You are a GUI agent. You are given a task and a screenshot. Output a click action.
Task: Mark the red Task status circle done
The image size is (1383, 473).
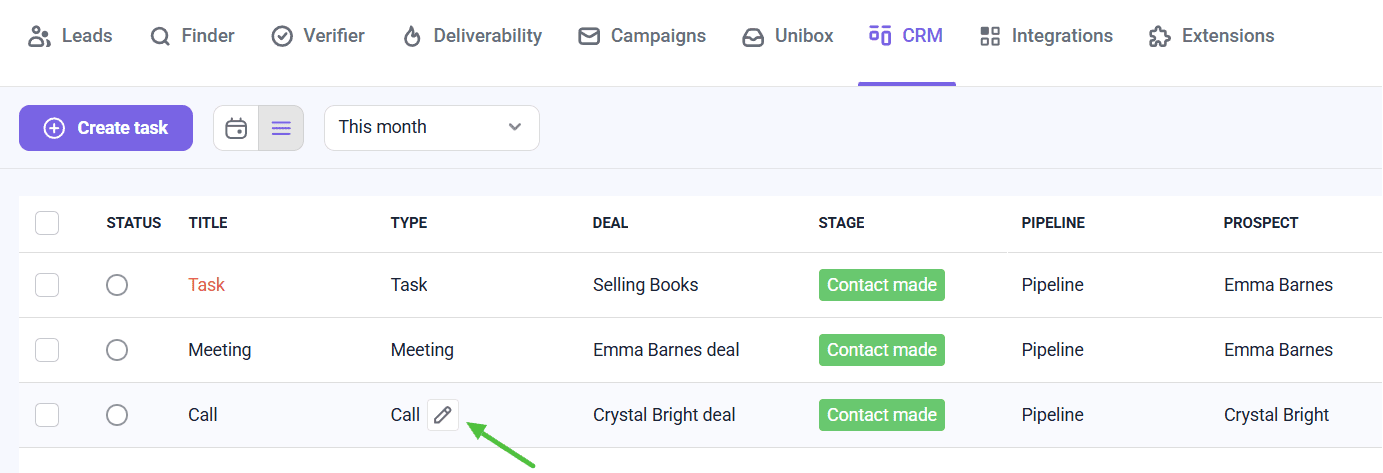pos(117,285)
